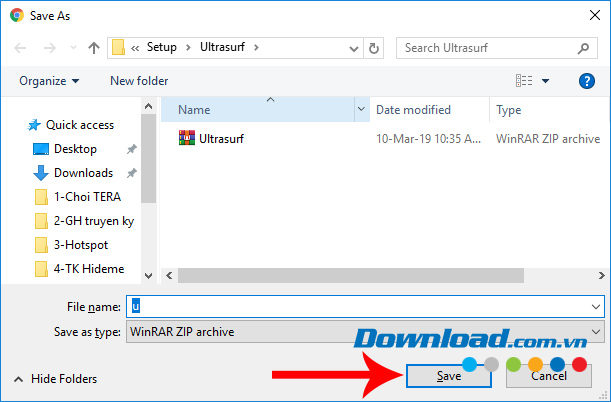Screen dimensions: 611x402
Task: Open address bar history dropdown
Action: pos(354,49)
